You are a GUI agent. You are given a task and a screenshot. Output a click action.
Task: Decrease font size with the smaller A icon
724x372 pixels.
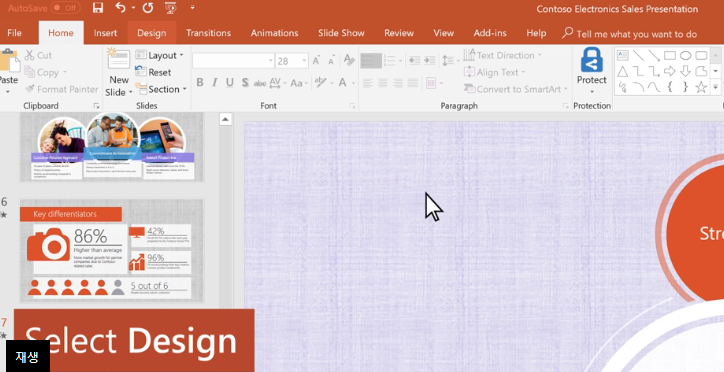click(x=332, y=60)
